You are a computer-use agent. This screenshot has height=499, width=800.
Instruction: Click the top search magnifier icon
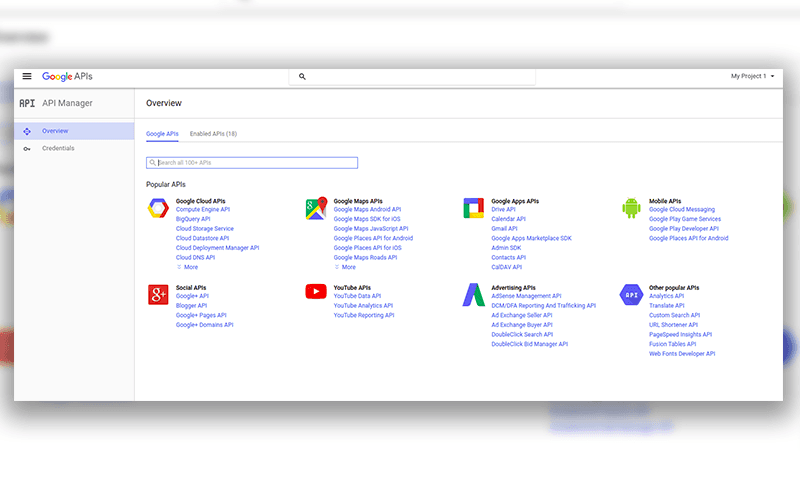(302, 77)
